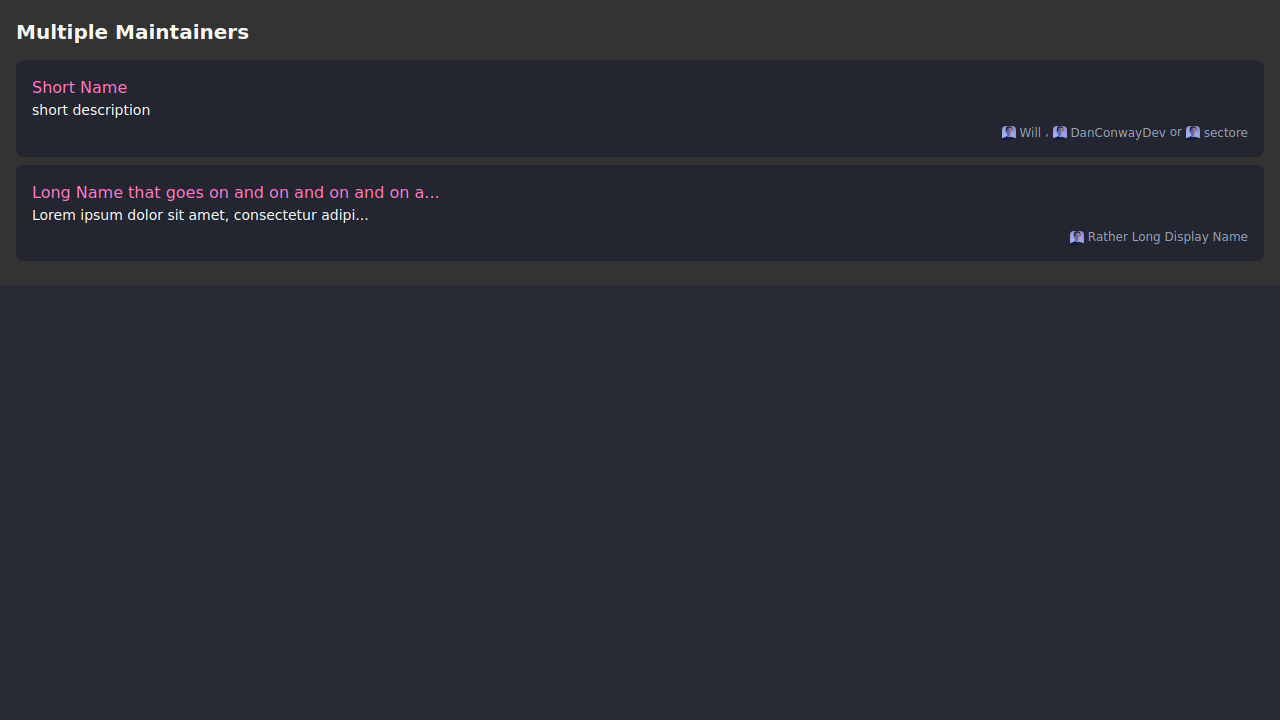
Task: Click Will's avatar icon
Action: (x=1008, y=132)
